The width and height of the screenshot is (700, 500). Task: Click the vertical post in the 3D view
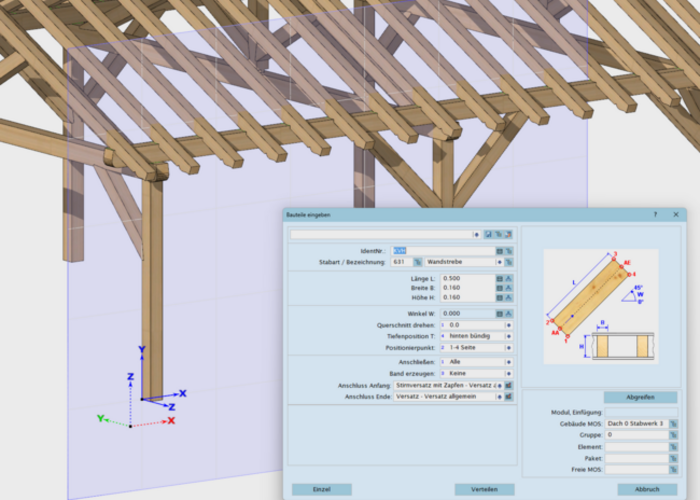point(152,288)
